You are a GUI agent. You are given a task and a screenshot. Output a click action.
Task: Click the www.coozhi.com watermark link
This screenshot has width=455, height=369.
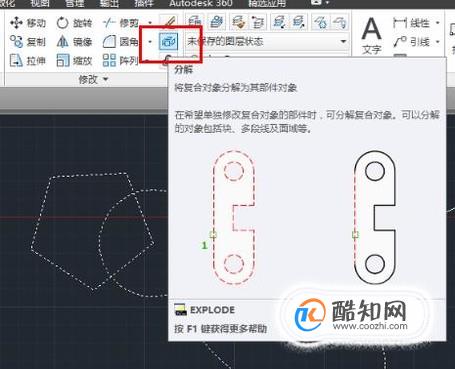tap(370, 326)
